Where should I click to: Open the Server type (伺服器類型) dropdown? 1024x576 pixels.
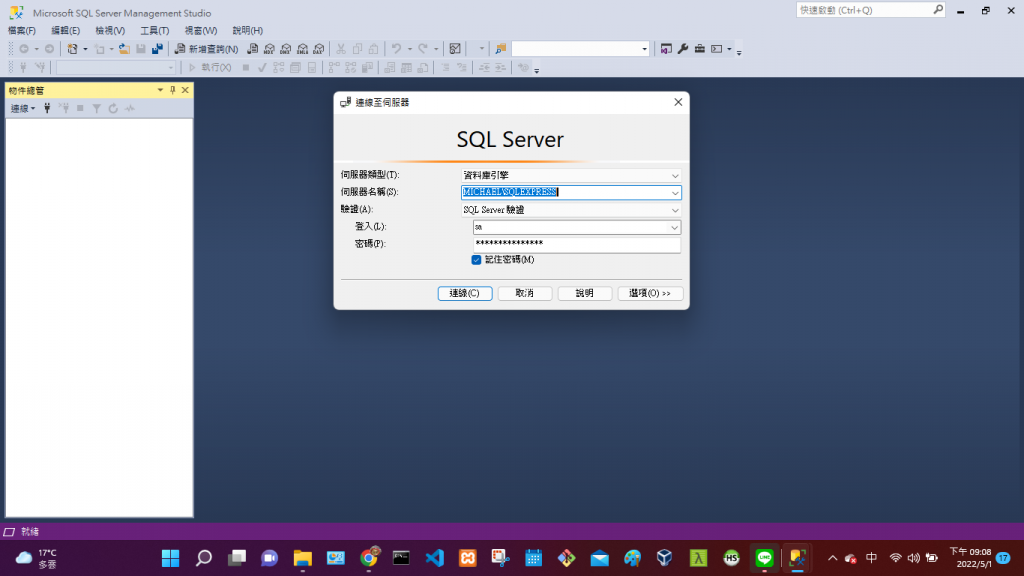click(x=571, y=175)
